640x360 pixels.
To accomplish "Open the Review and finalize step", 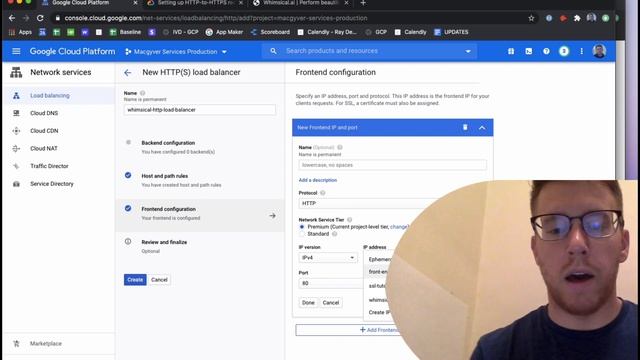I will coord(164,242).
